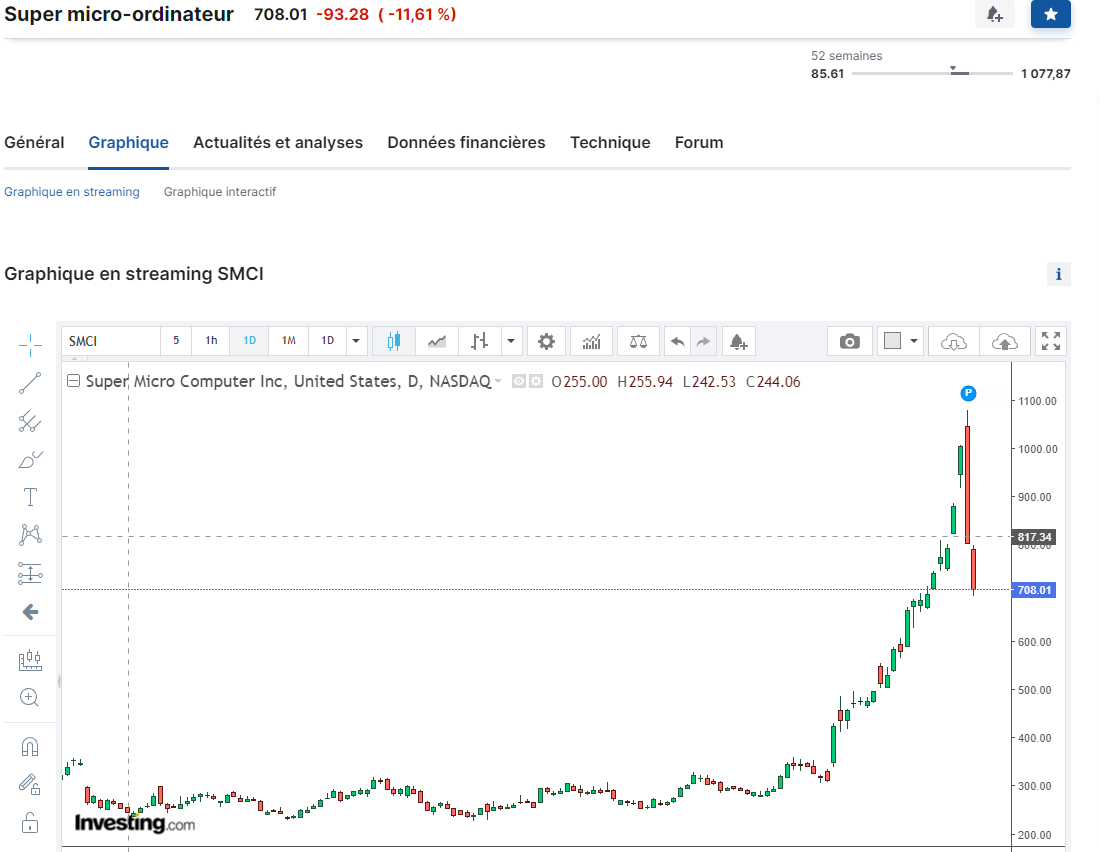Click the Graphique en streaming SMCI heading
This screenshot has height=852, width=1100.
(134, 274)
